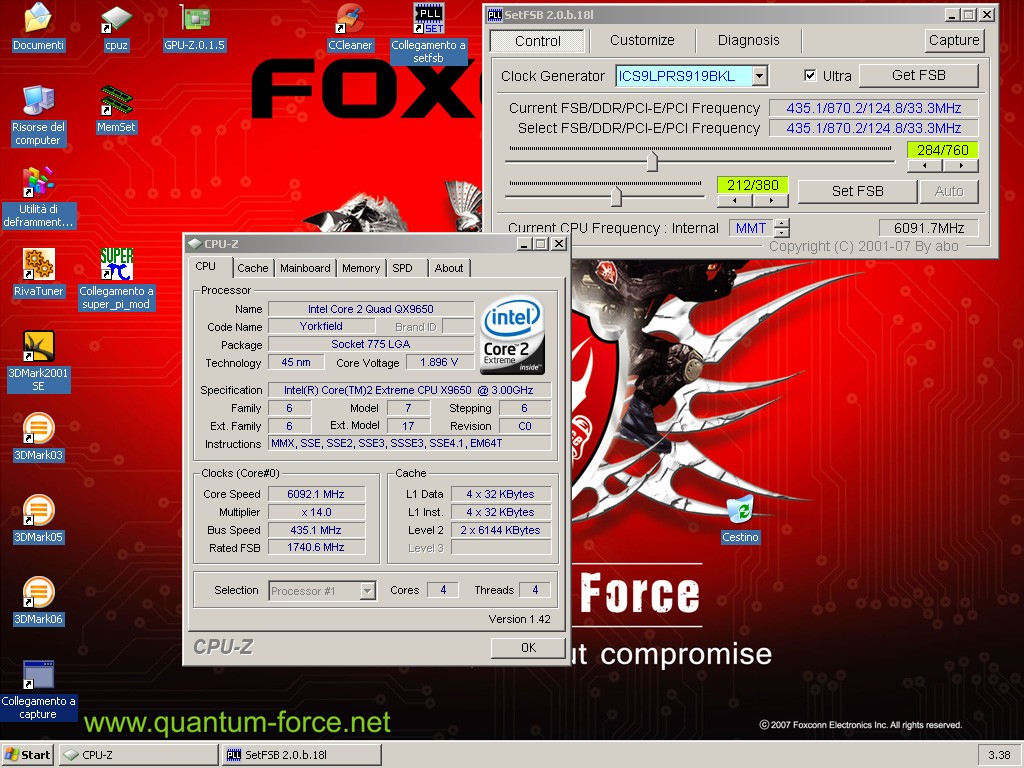The width and height of the screenshot is (1024, 768).
Task: Click the SetFSB title bar PLL icon
Action: pyautogui.click(x=495, y=14)
